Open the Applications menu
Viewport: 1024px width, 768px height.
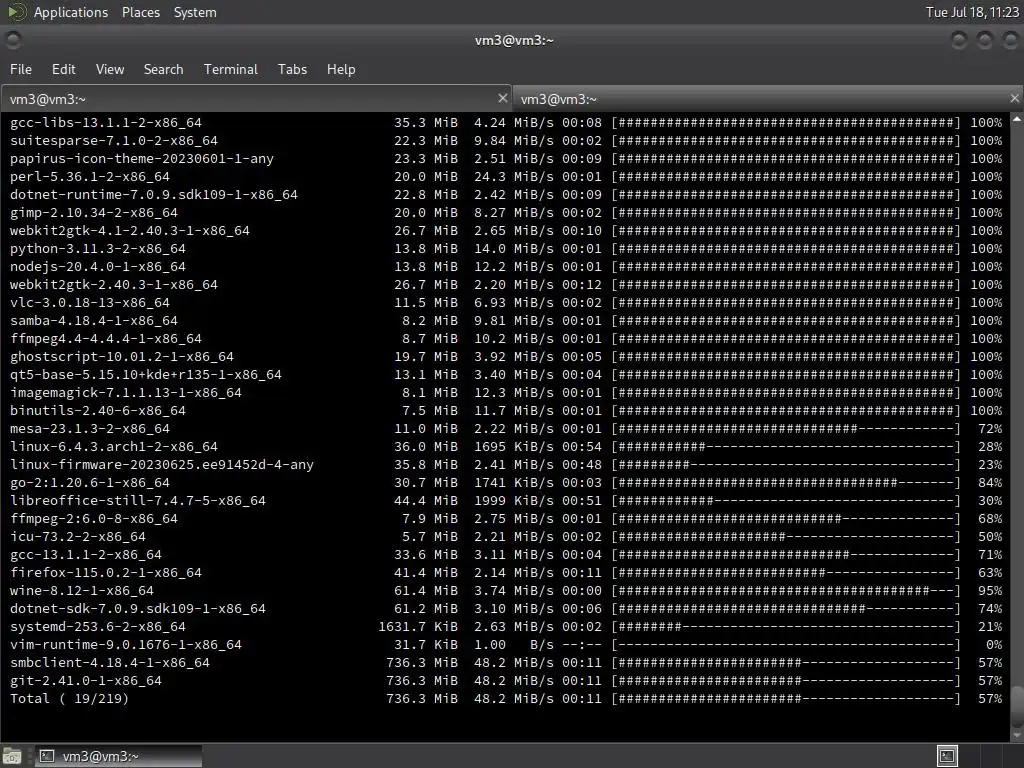tap(71, 12)
